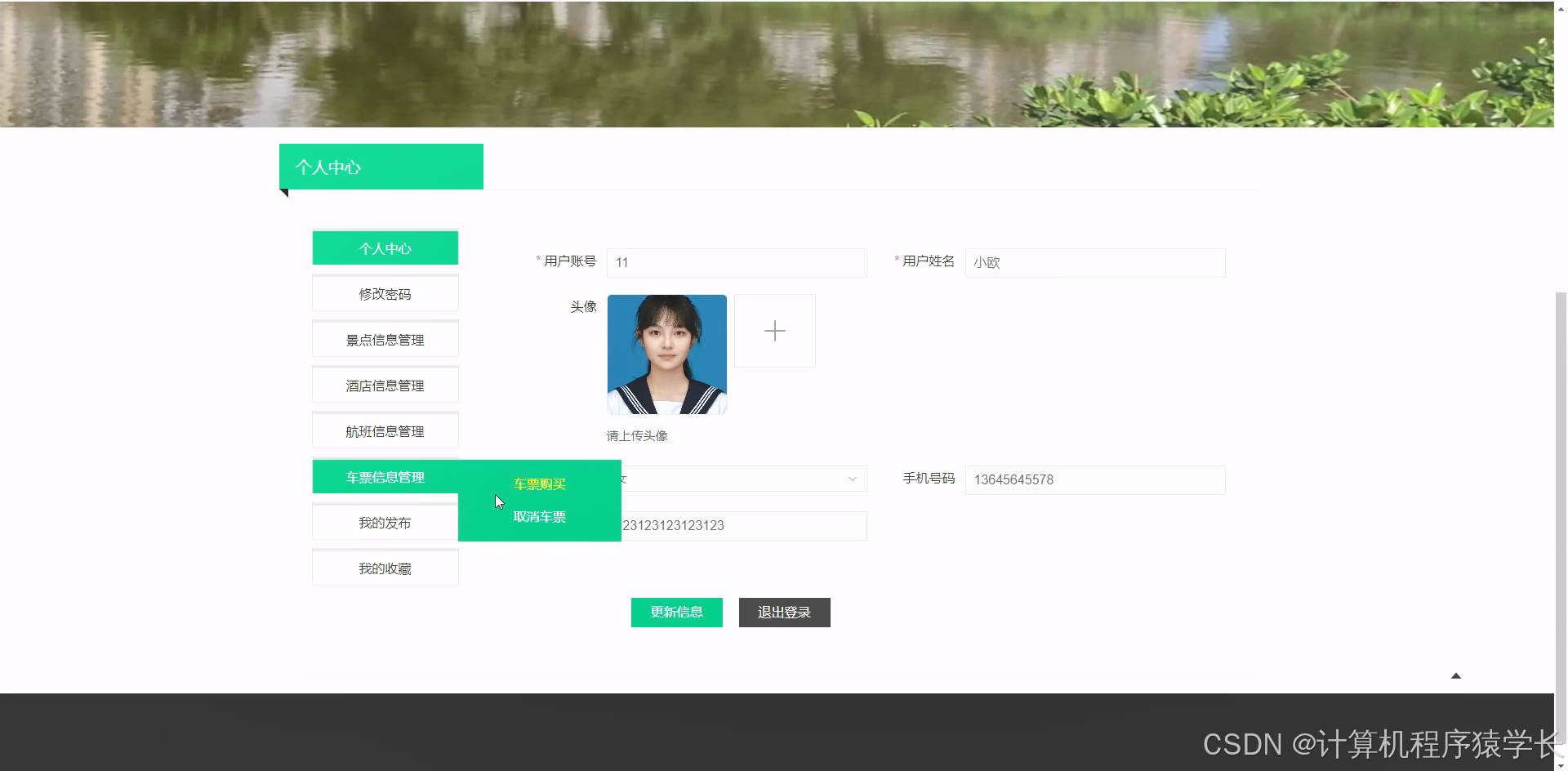Click the ID number field showing 23123123123123
The height and width of the screenshot is (771, 1568).
743,525
